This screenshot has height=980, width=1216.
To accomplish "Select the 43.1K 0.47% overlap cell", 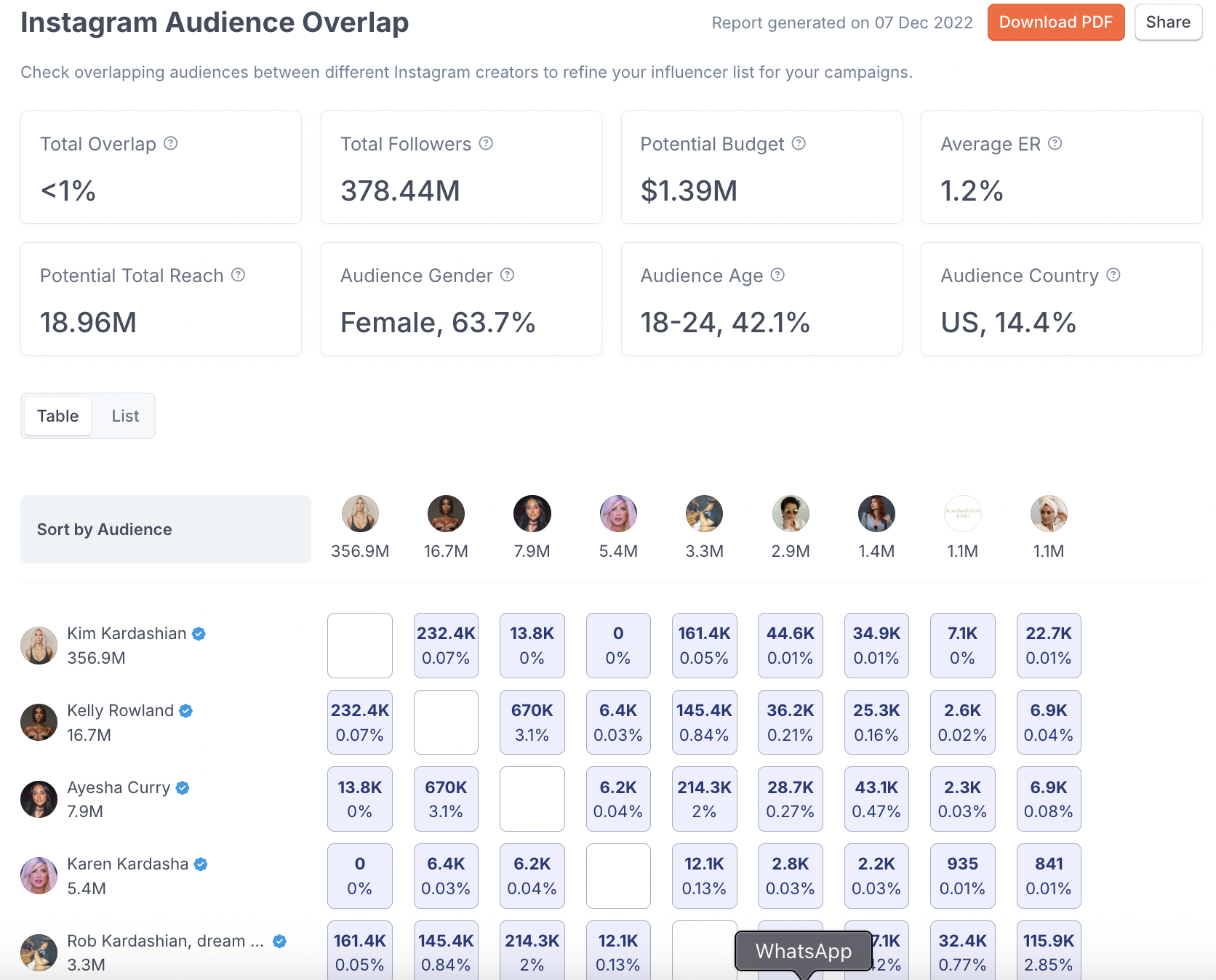I will (876, 799).
